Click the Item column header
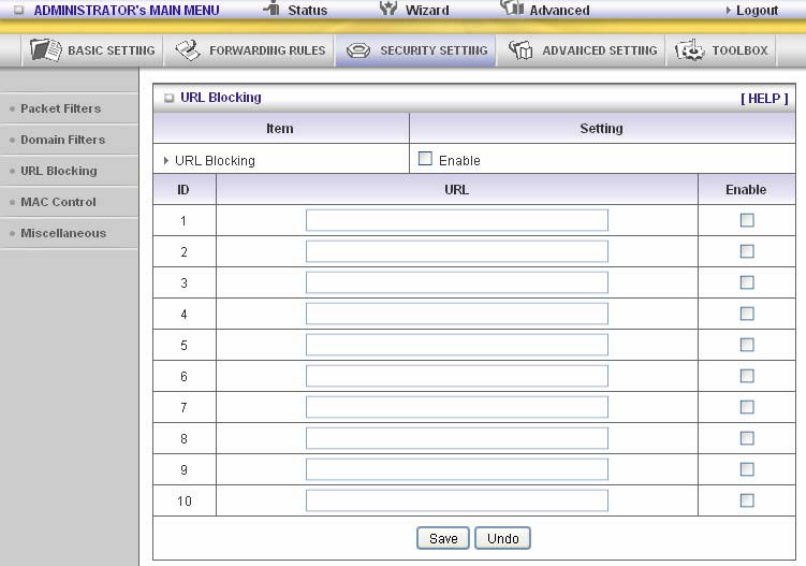 point(280,129)
